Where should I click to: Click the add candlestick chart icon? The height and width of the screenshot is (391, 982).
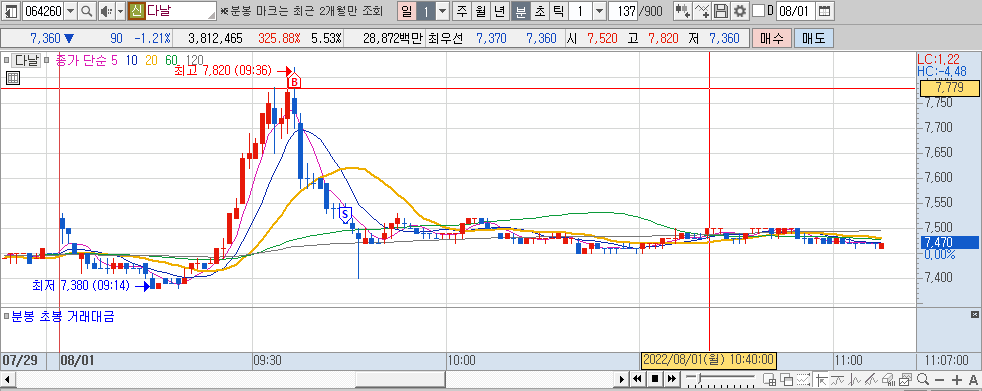(683, 11)
